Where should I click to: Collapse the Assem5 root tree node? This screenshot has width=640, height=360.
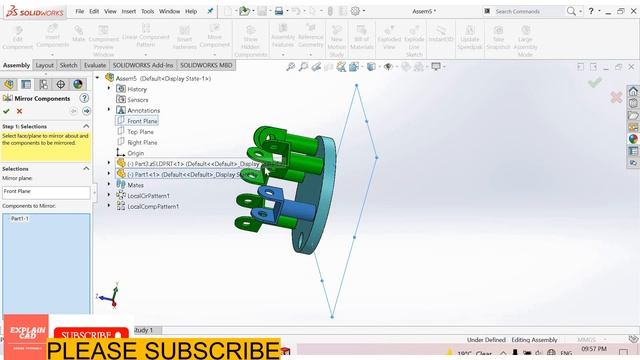97,78
